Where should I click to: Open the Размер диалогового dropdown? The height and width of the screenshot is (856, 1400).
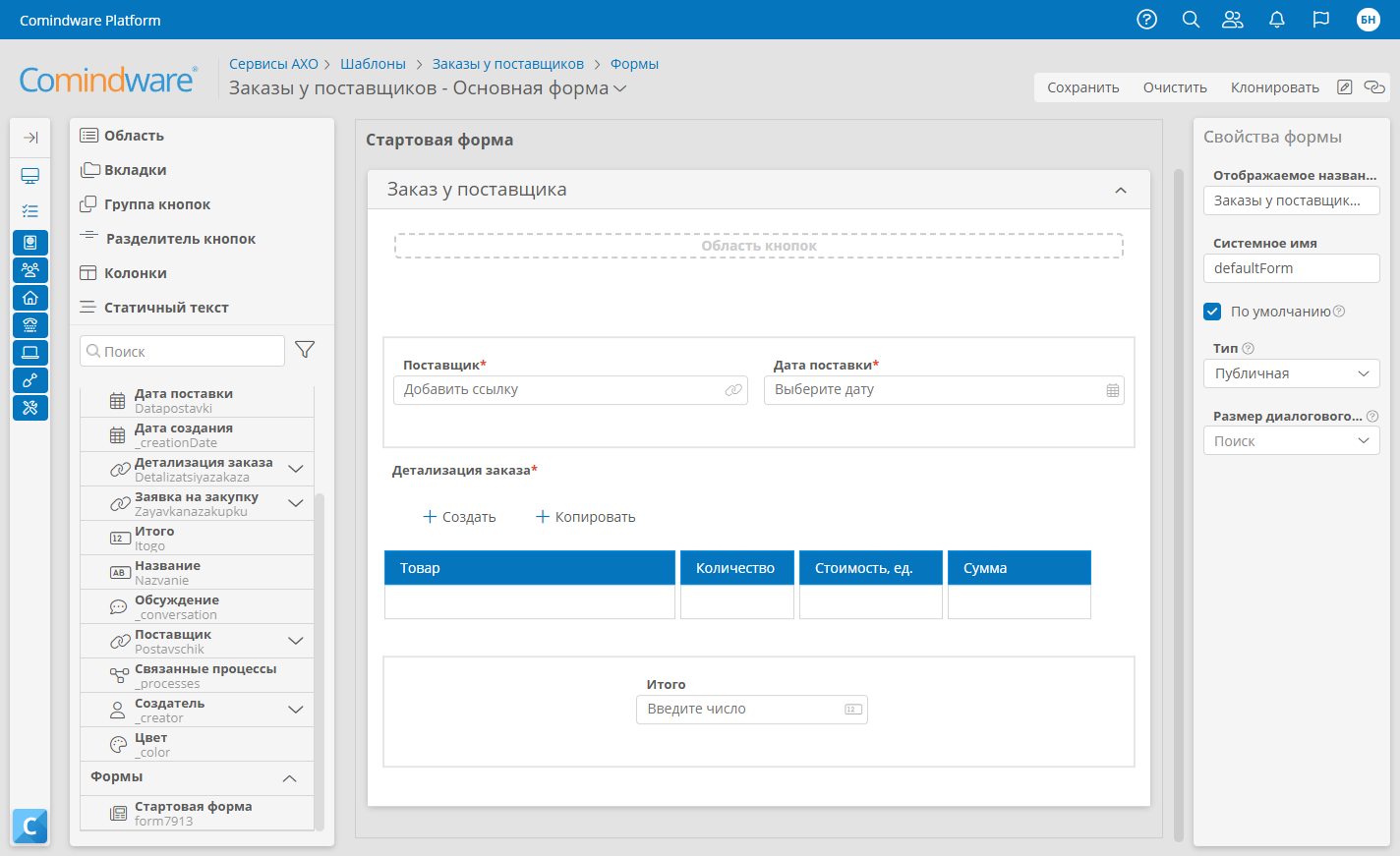1291,441
